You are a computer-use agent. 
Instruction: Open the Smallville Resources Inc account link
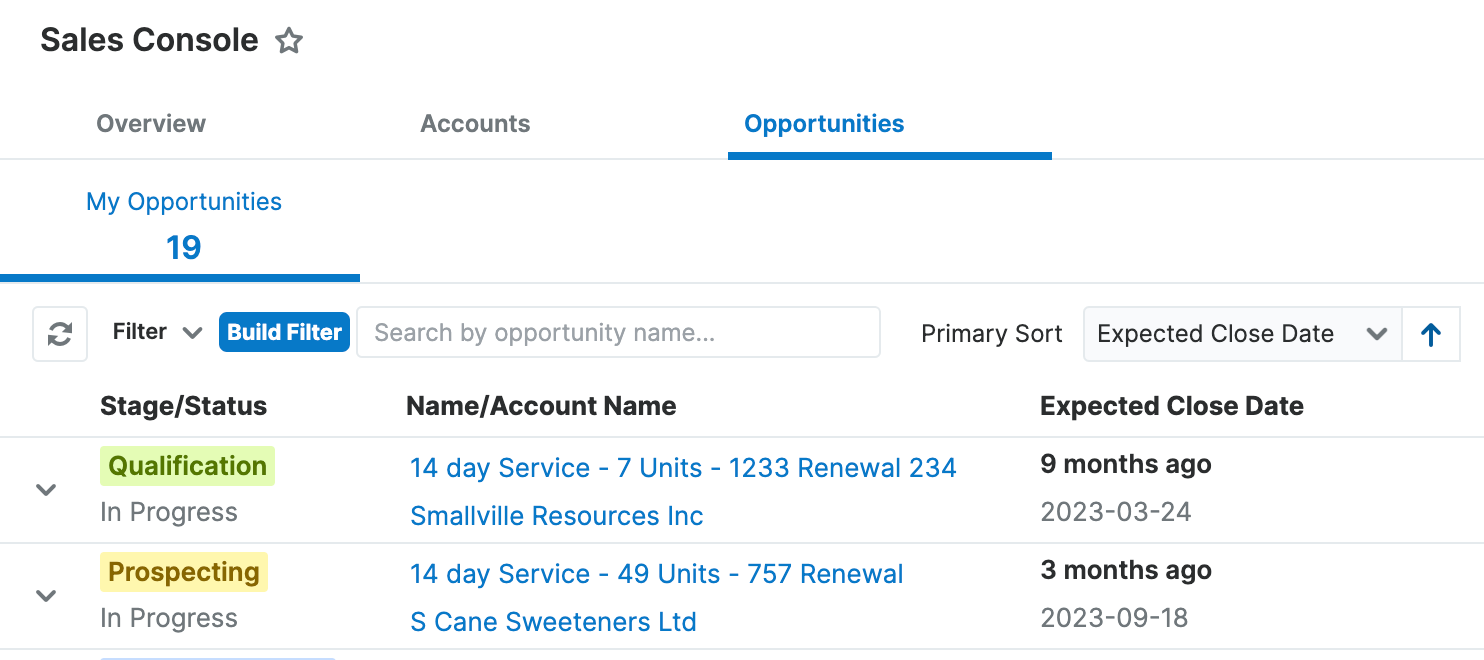pyautogui.click(x=557, y=516)
